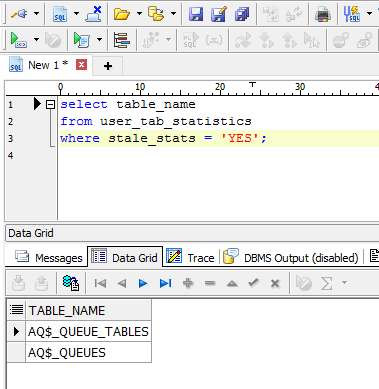Open the Explain Plan icon
Image resolution: width=379 pixels, height=389 pixels.
(x=121, y=40)
